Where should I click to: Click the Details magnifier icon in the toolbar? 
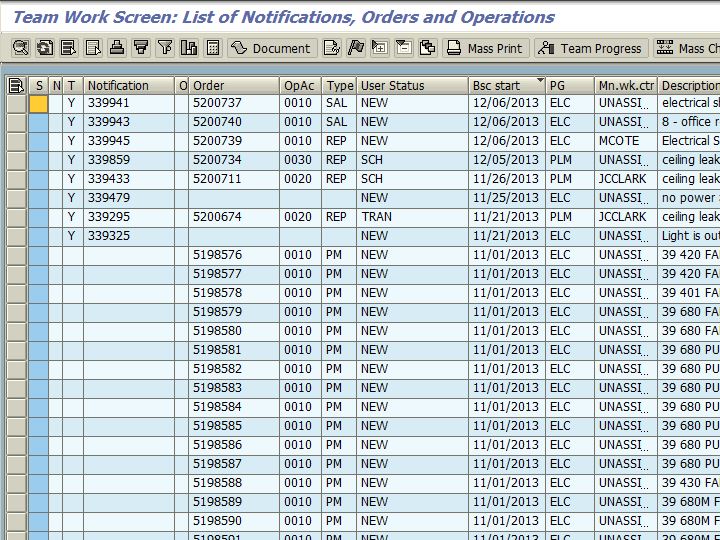click(21, 48)
